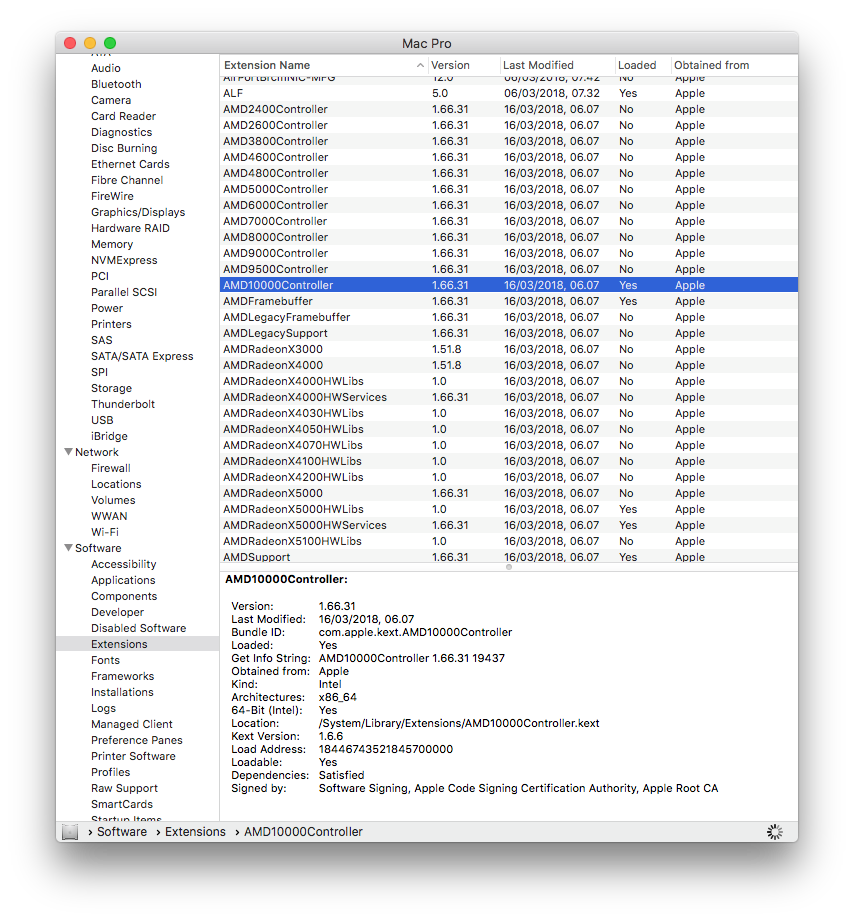Select Parallel SCSI in the sidebar
This screenshot has width=854, height=922.
(124, 292)
